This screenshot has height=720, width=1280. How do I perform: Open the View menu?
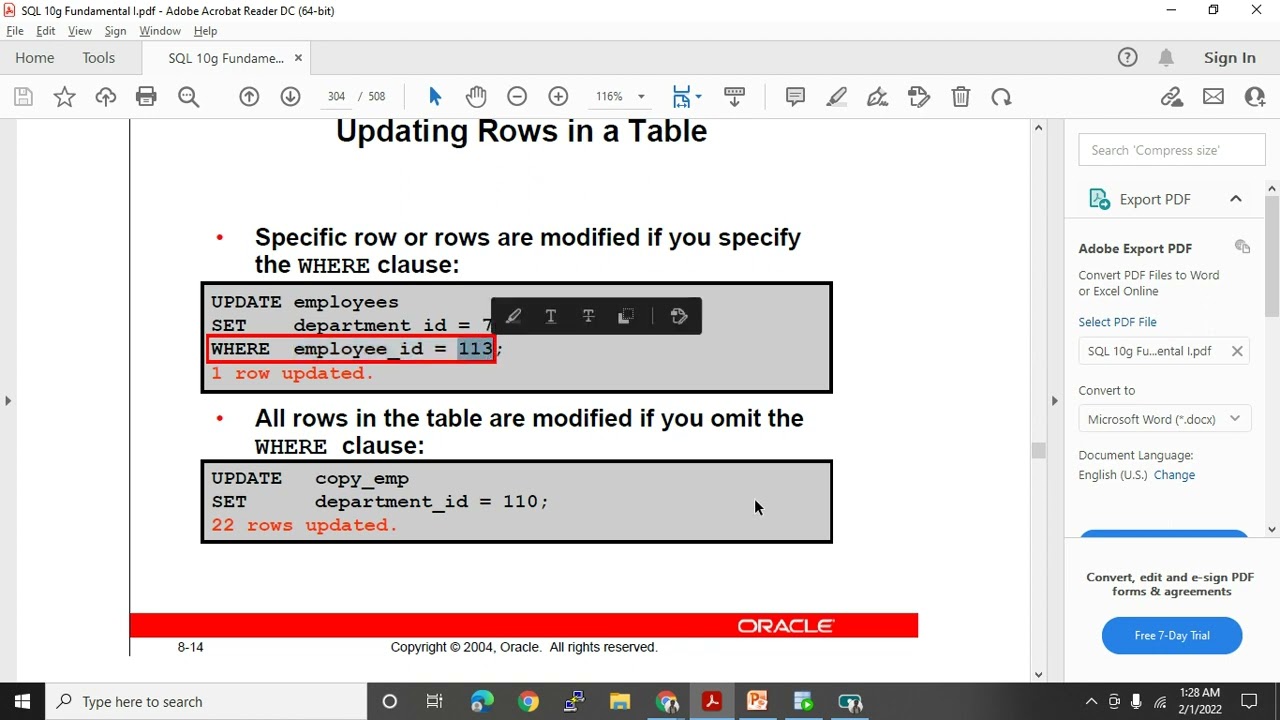pyautogui.click(x=80, y=31)
